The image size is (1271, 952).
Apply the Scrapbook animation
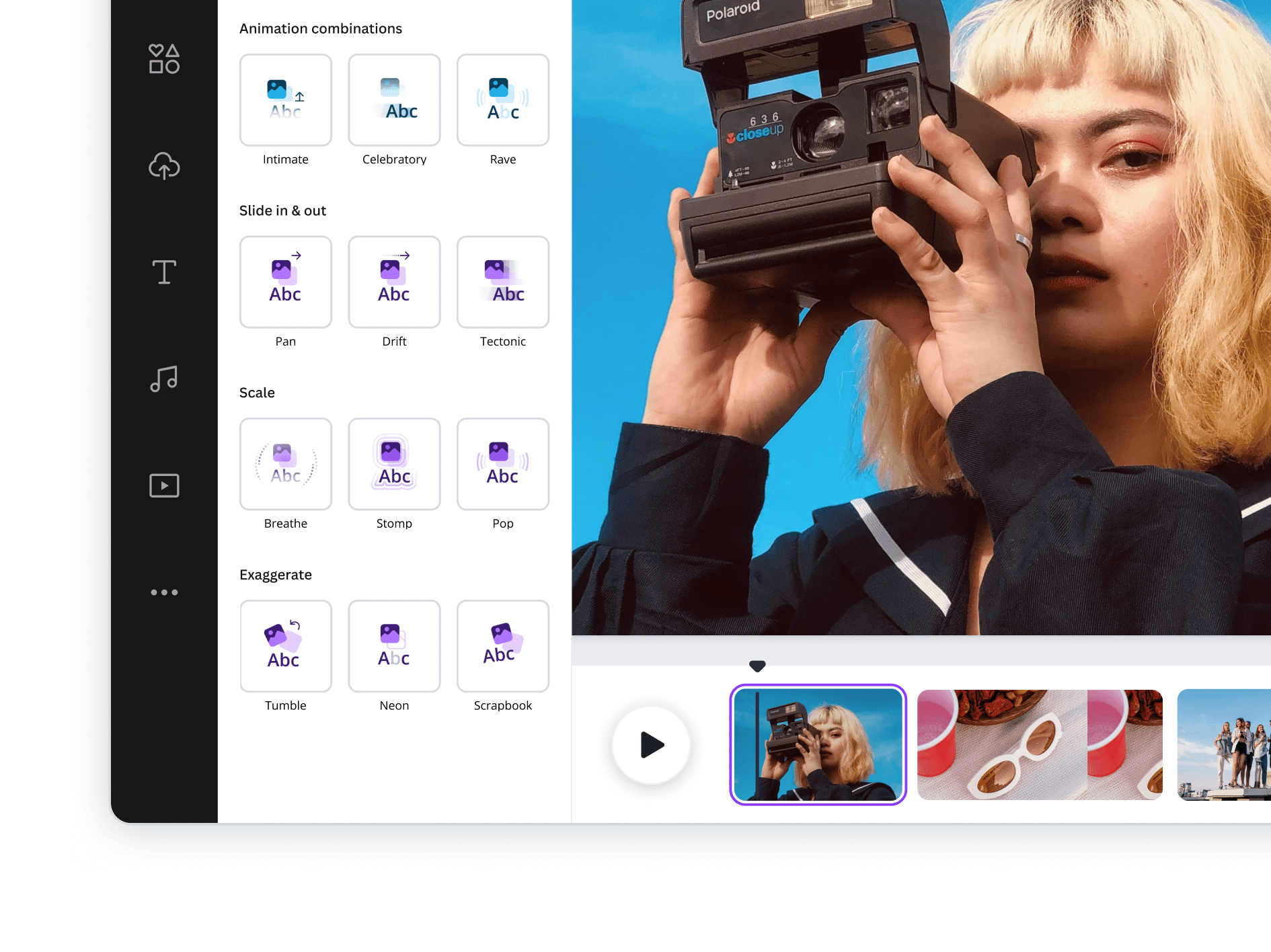coord(502,645)
